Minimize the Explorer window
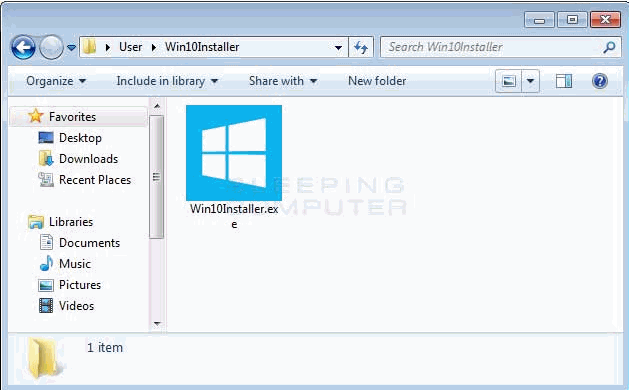 (540, 20)
